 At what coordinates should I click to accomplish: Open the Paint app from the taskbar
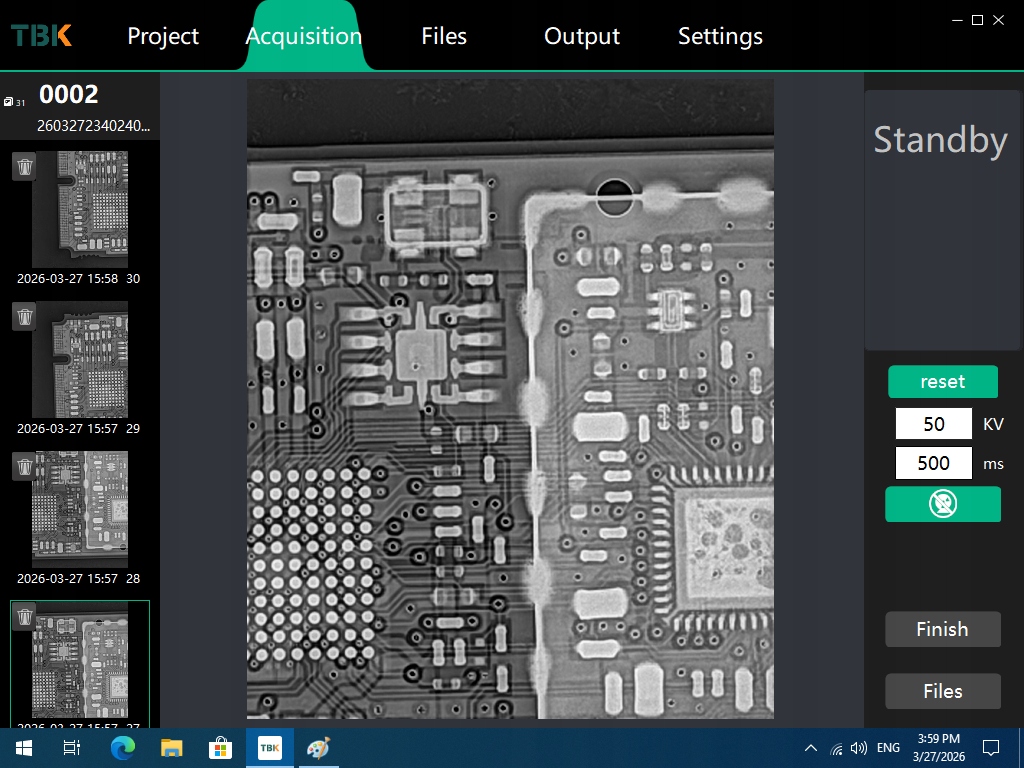click(317, 748)
